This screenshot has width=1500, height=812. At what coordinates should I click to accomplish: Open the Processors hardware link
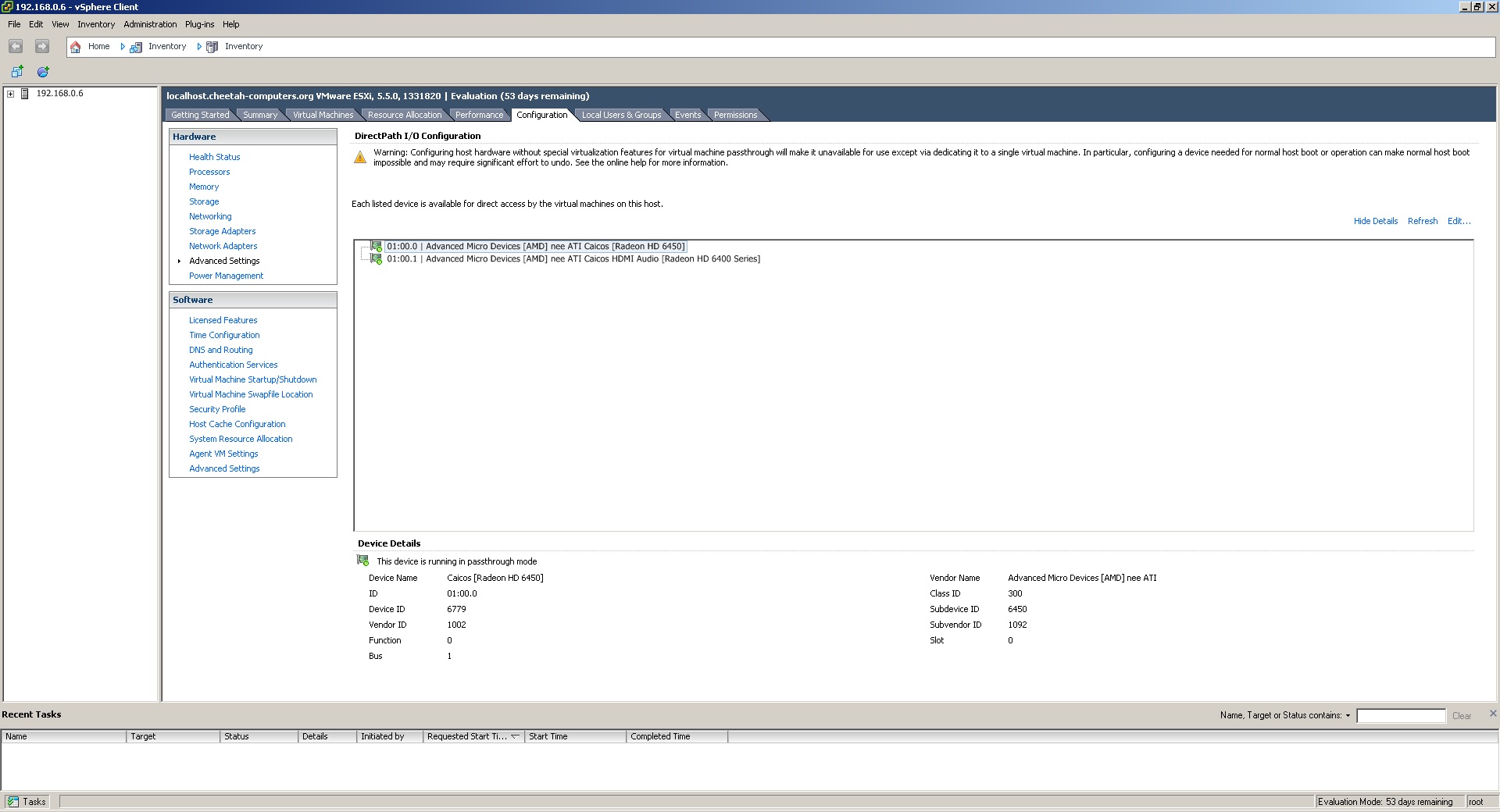(x=209, y=172)
